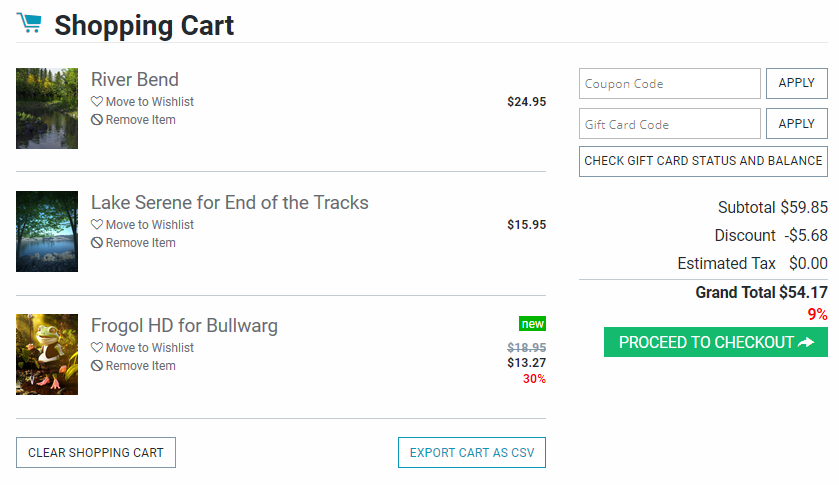The height and width of the screenshot is (485, 839).
Task: Click the shopping cart icon in header
Action: tap(29, 23)
